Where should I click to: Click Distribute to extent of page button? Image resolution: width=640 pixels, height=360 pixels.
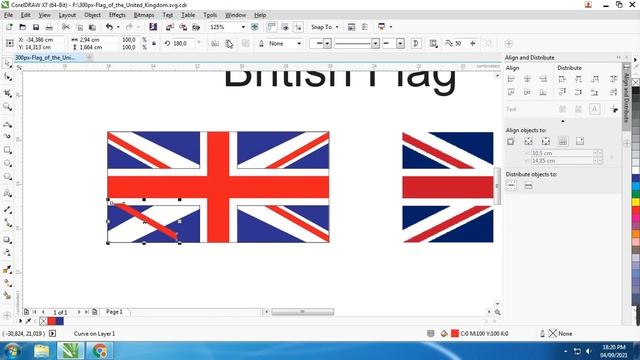[528, 186]
